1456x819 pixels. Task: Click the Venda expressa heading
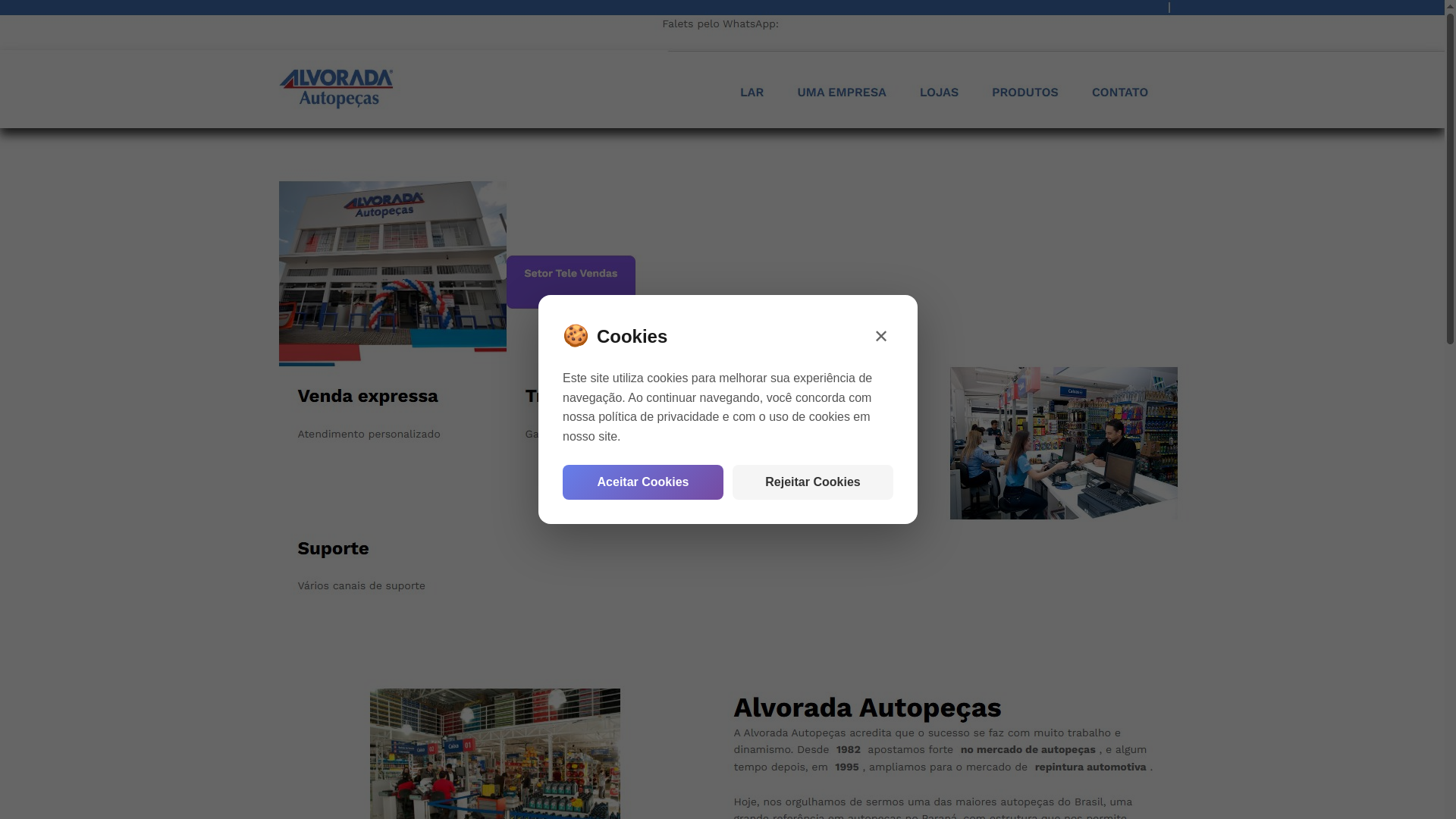tap(368, 396)
